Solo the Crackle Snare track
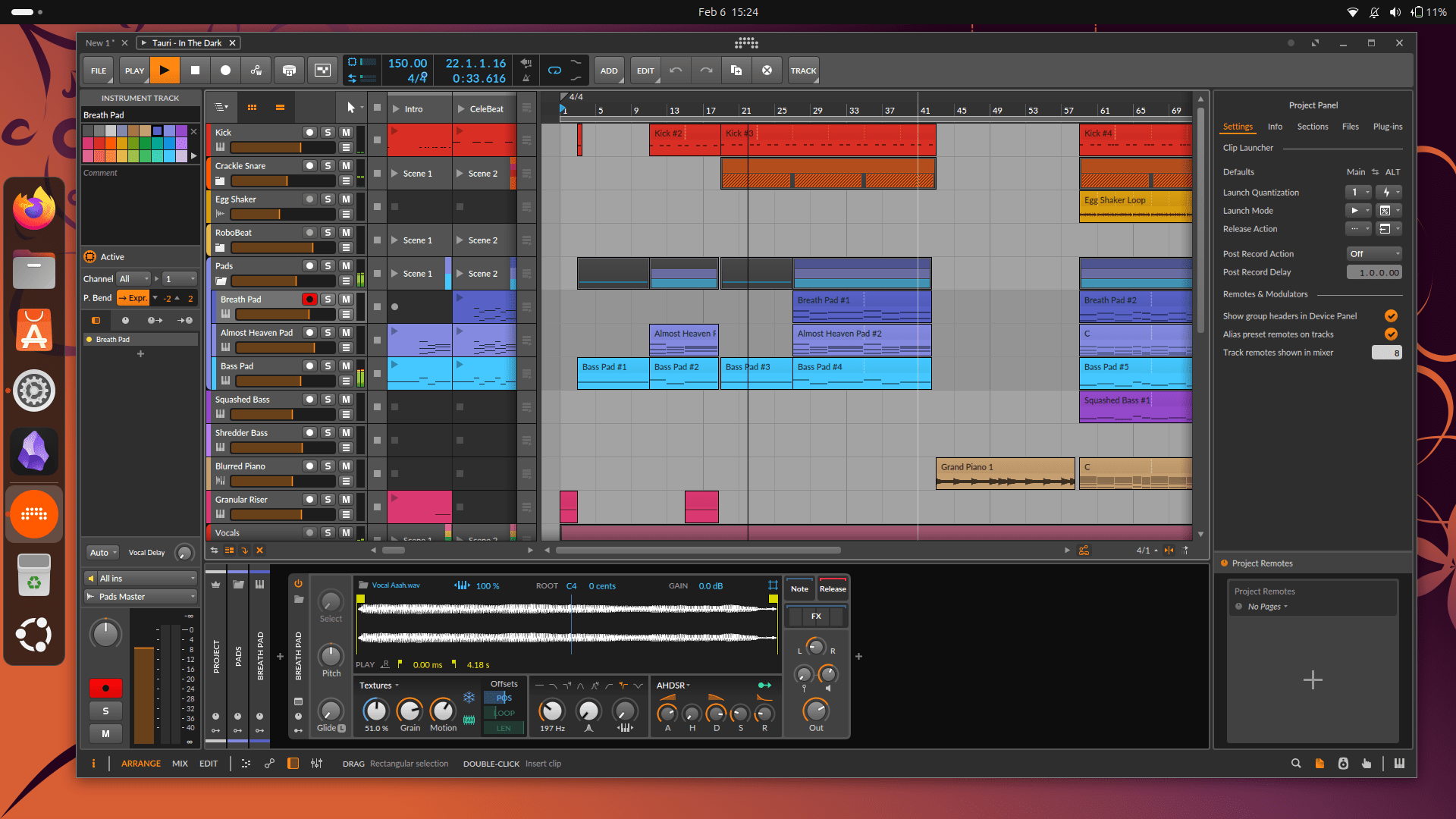 [328, 165]
